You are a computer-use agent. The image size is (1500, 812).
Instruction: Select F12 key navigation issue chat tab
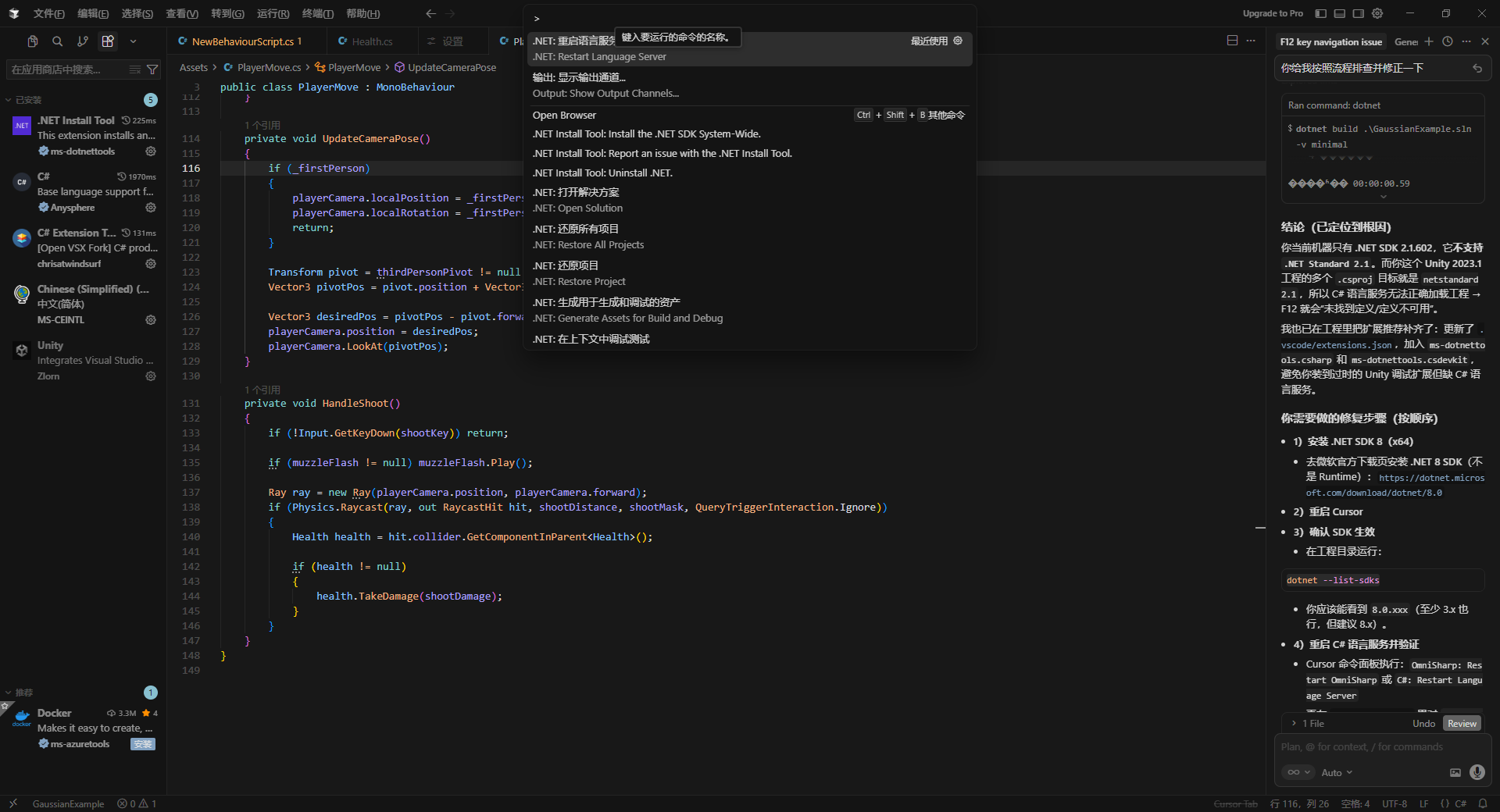pos(1331,42)
